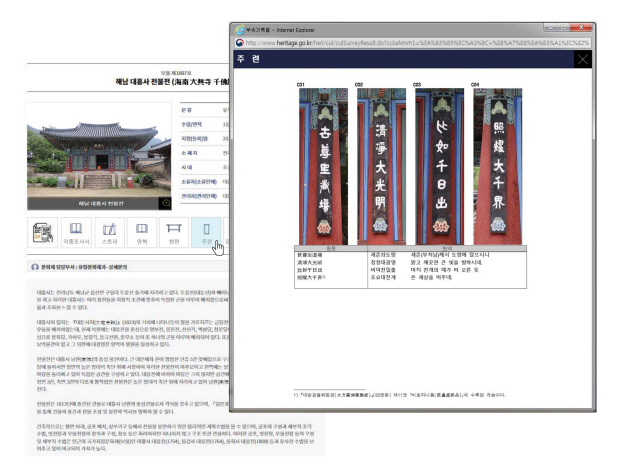Click the 004 label above the fourth photo

click(x=475, y=85)
